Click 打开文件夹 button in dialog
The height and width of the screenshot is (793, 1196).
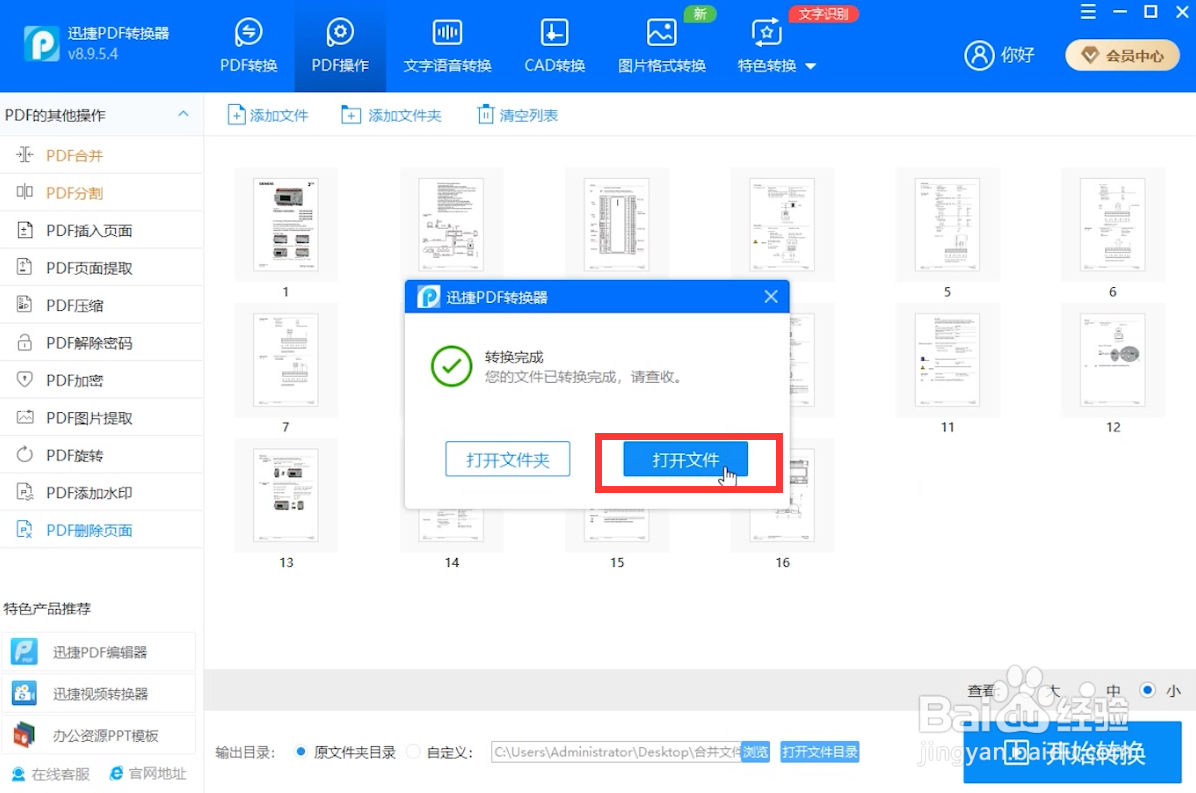coord(507,459)
